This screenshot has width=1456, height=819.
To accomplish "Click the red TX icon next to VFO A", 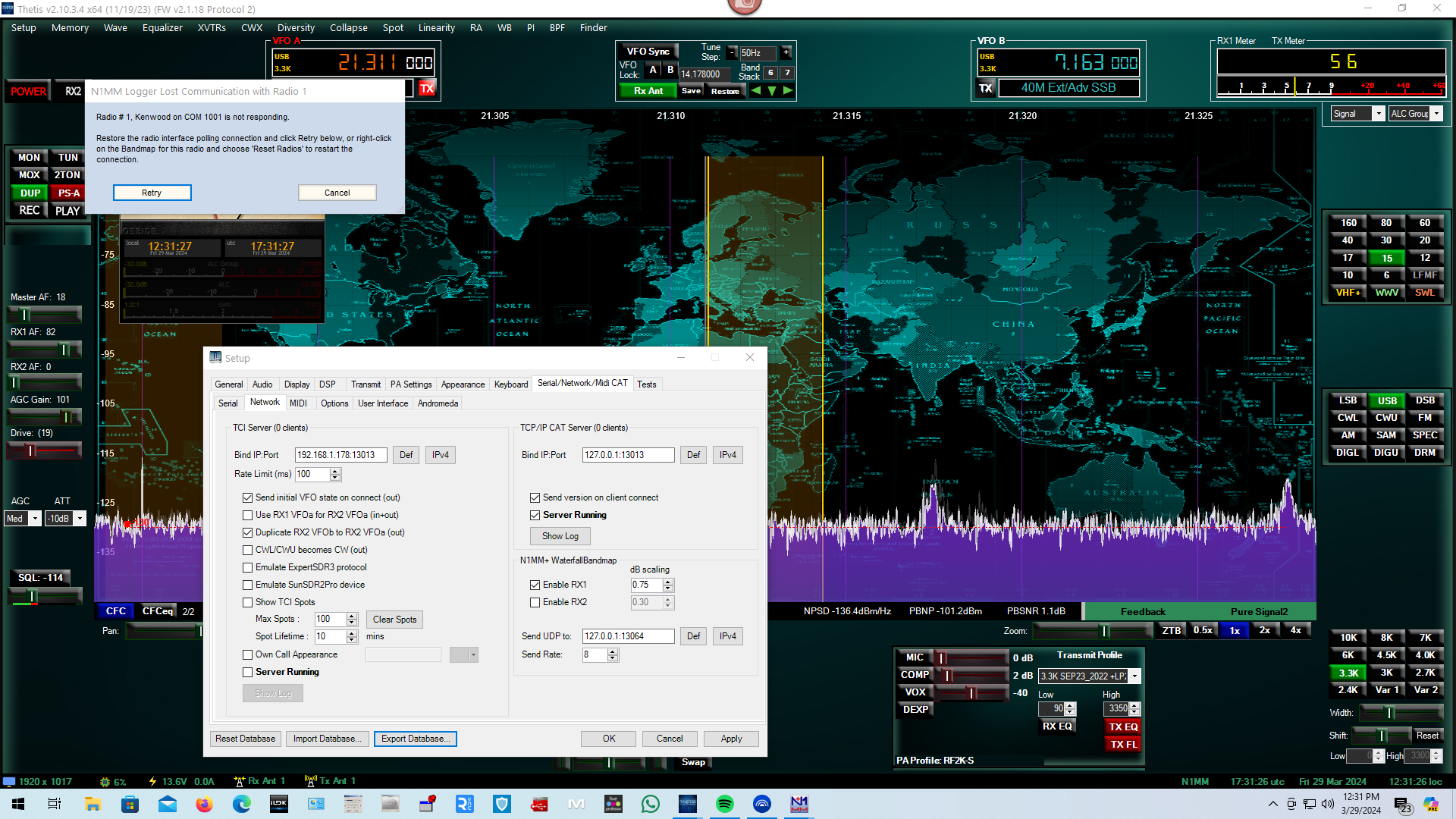I will (x=427, y=89).
